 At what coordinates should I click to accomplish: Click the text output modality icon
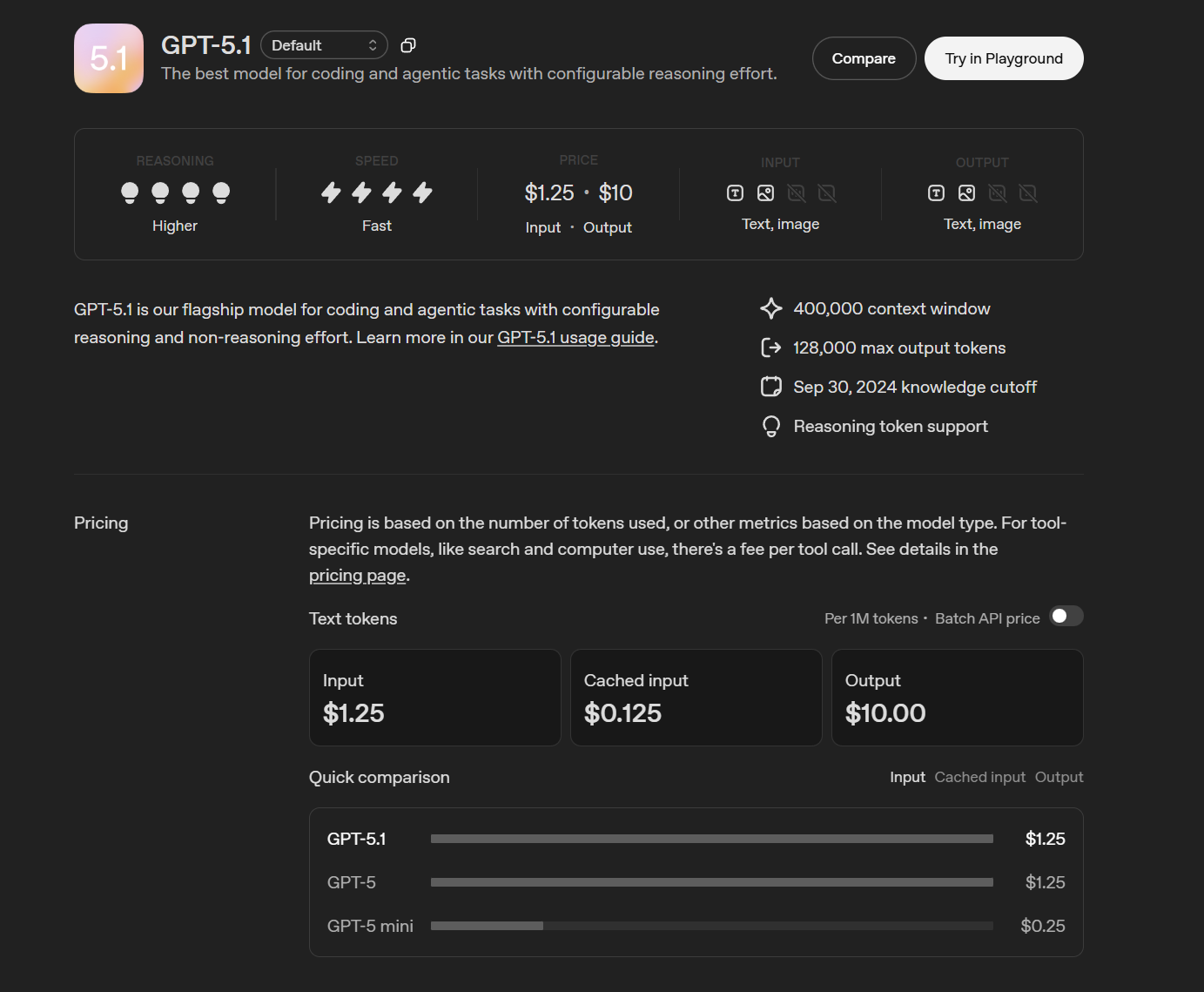tap(936, 193)
